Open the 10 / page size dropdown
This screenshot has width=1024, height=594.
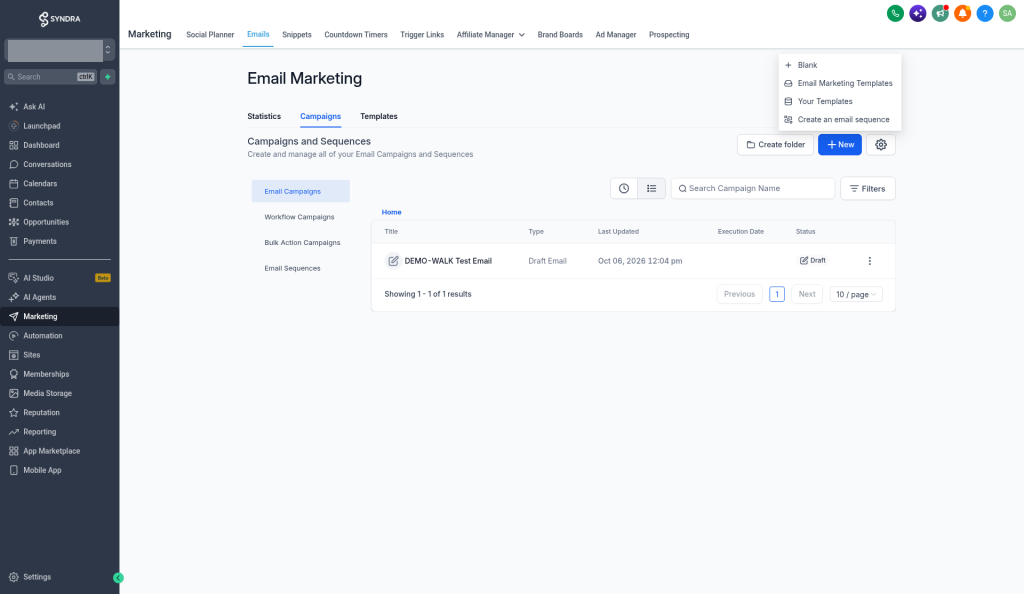coord(856,294)
